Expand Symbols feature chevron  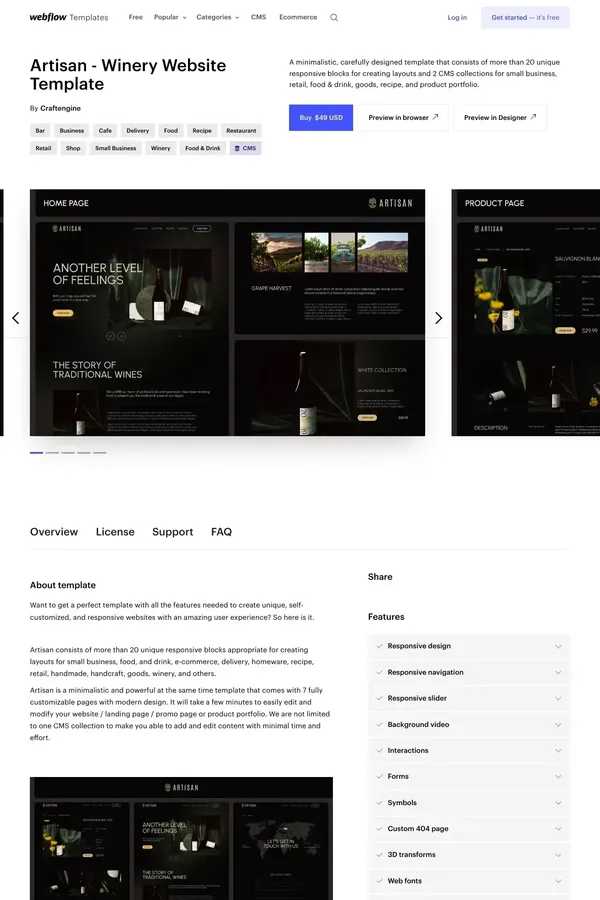pyautogui.click(x=558, y=803)
